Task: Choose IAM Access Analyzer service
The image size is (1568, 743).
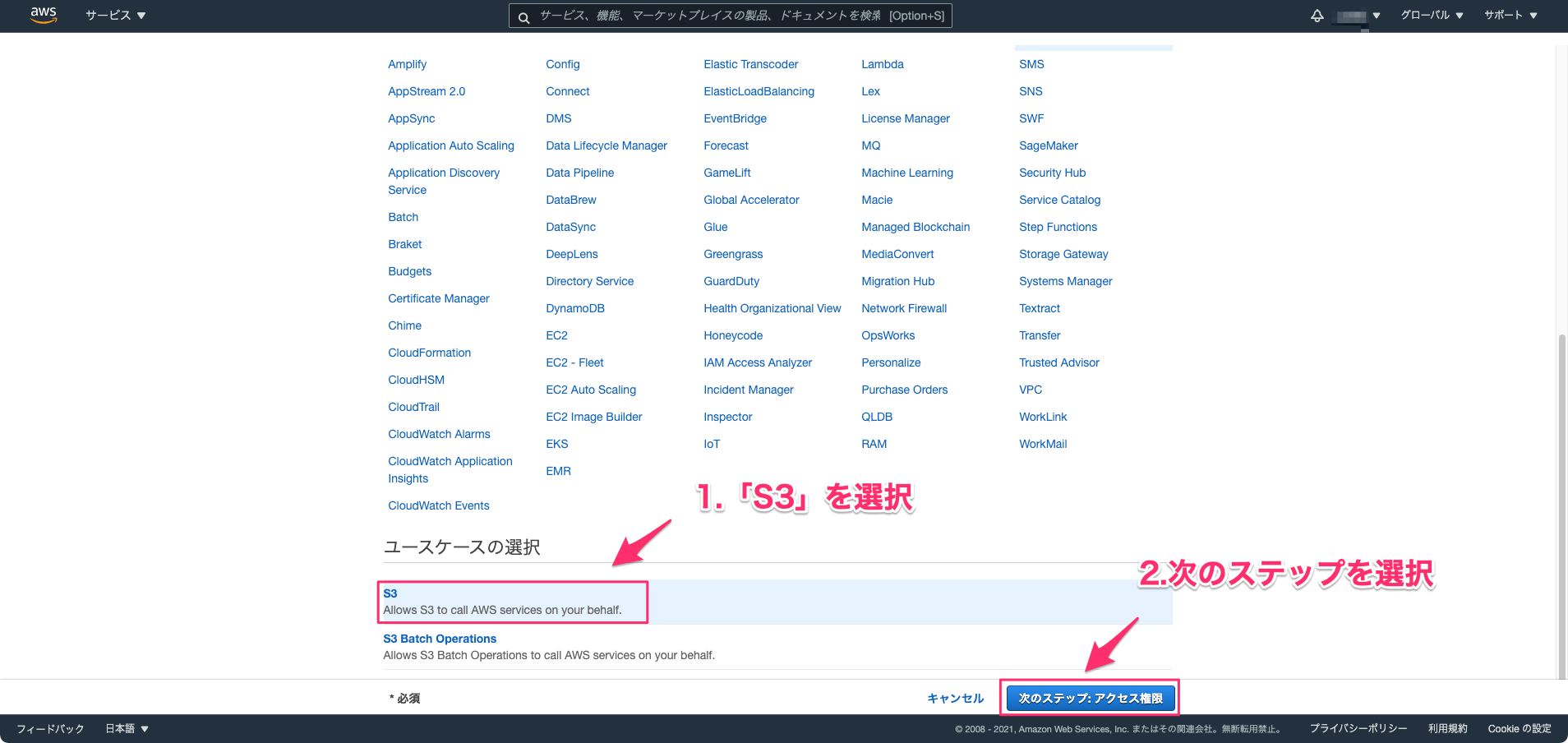Action: tap(758, 362)
